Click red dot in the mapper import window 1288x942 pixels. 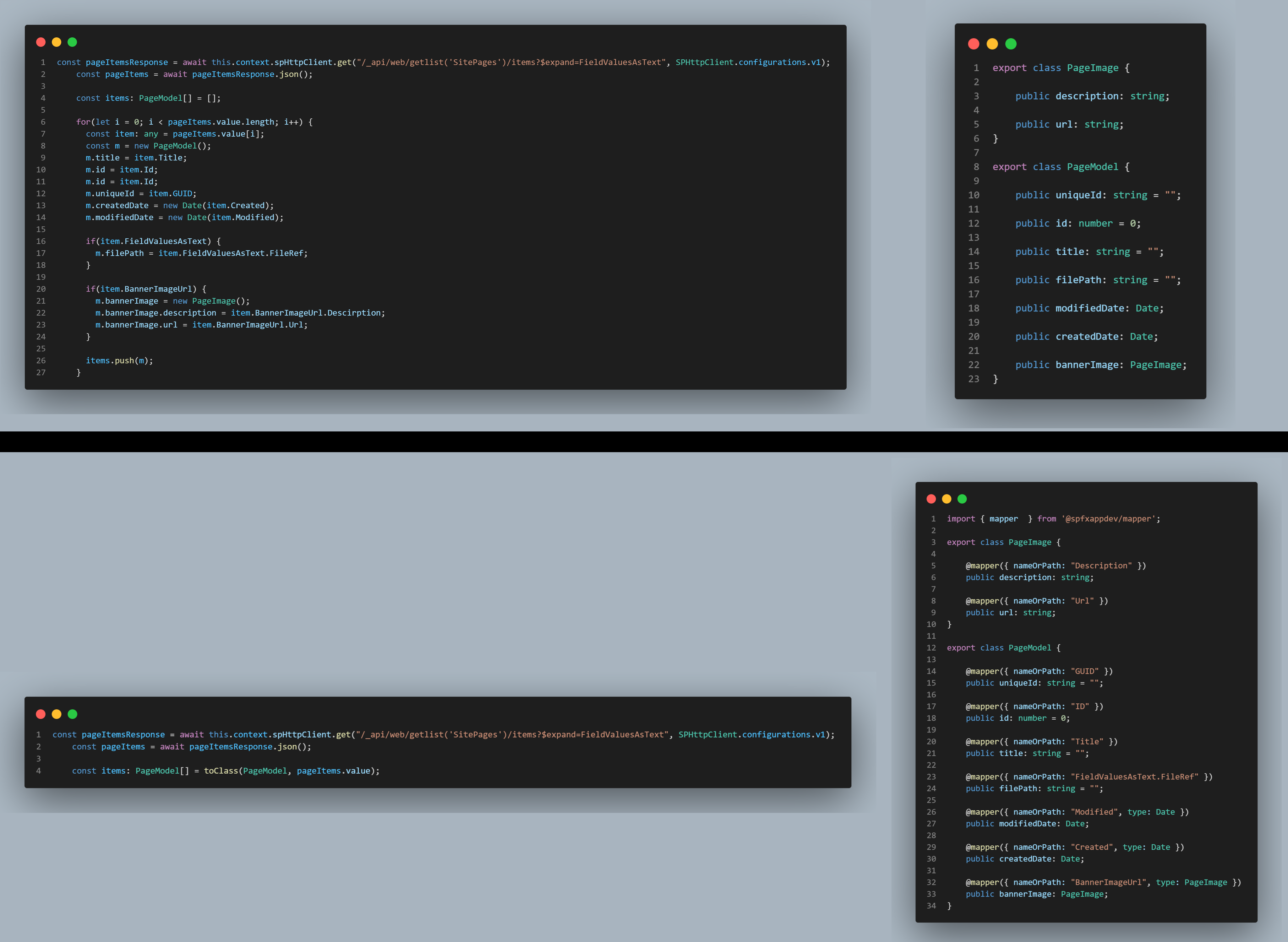click(x=931, y=499)
